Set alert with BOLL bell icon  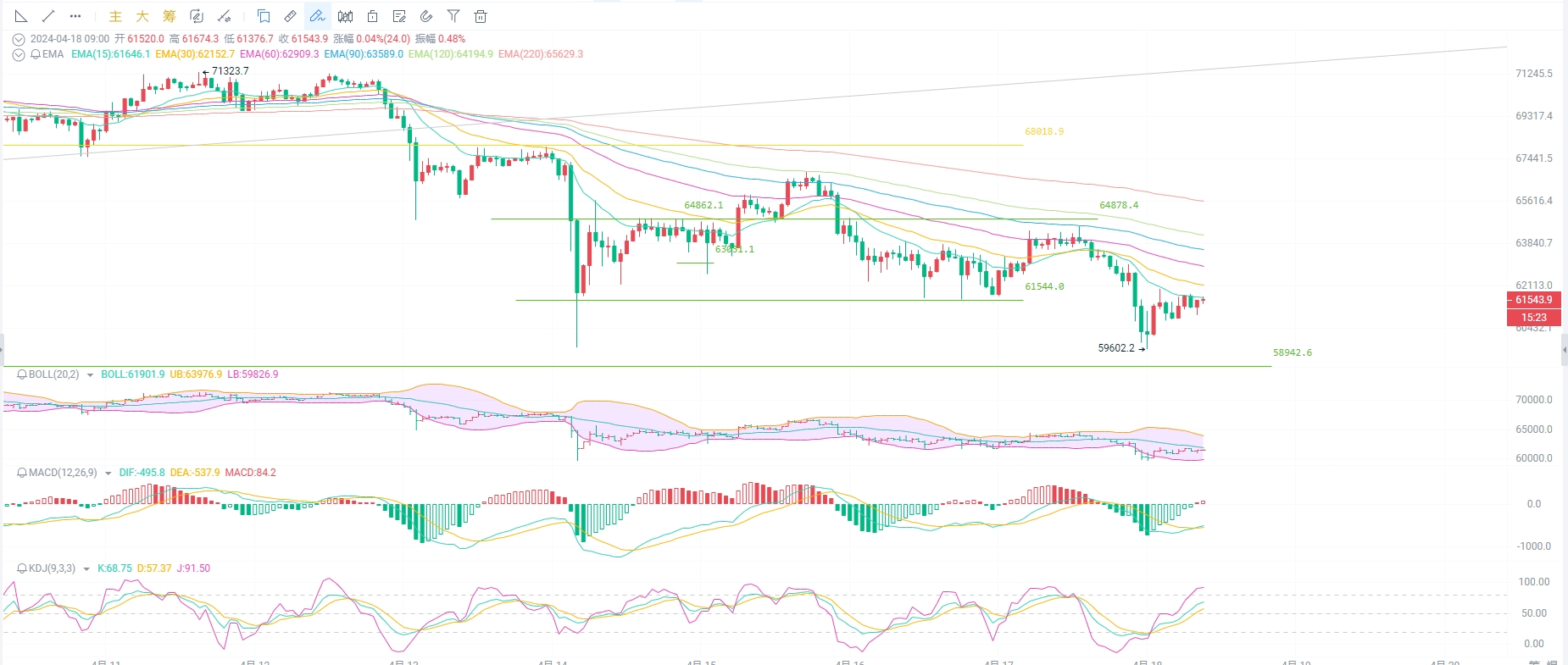point(22,374)
